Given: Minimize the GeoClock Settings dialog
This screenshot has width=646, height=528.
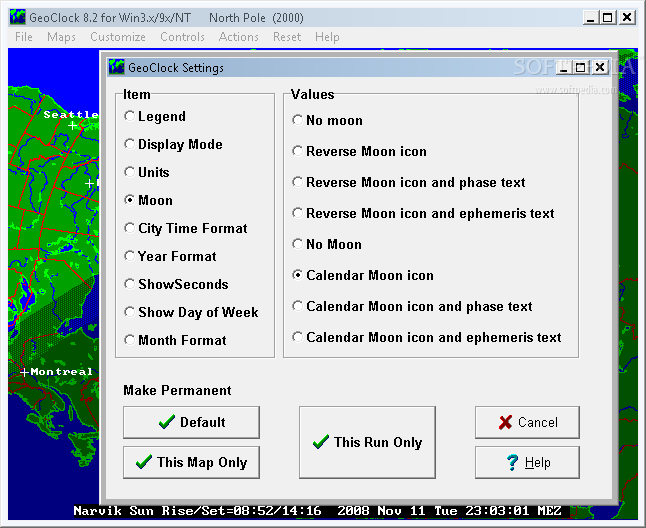Looking at the screenshot, I should pos(564,67).
